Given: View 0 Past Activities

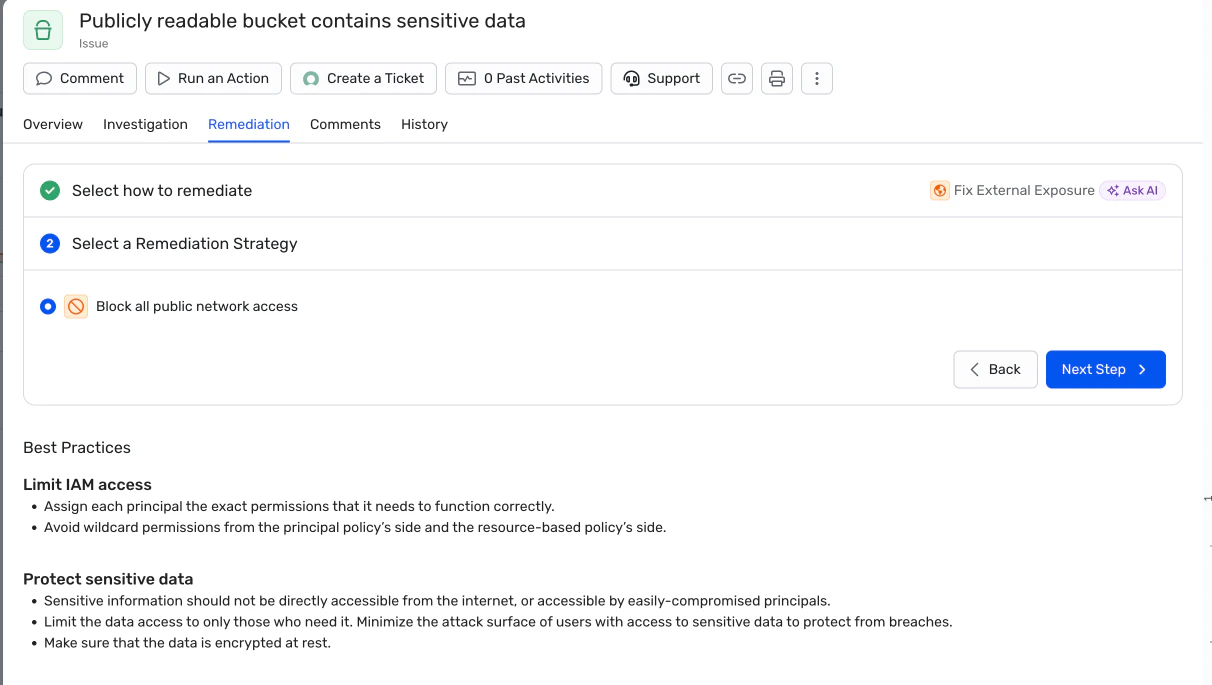Looking at the screenshot, I should [524, 78].
